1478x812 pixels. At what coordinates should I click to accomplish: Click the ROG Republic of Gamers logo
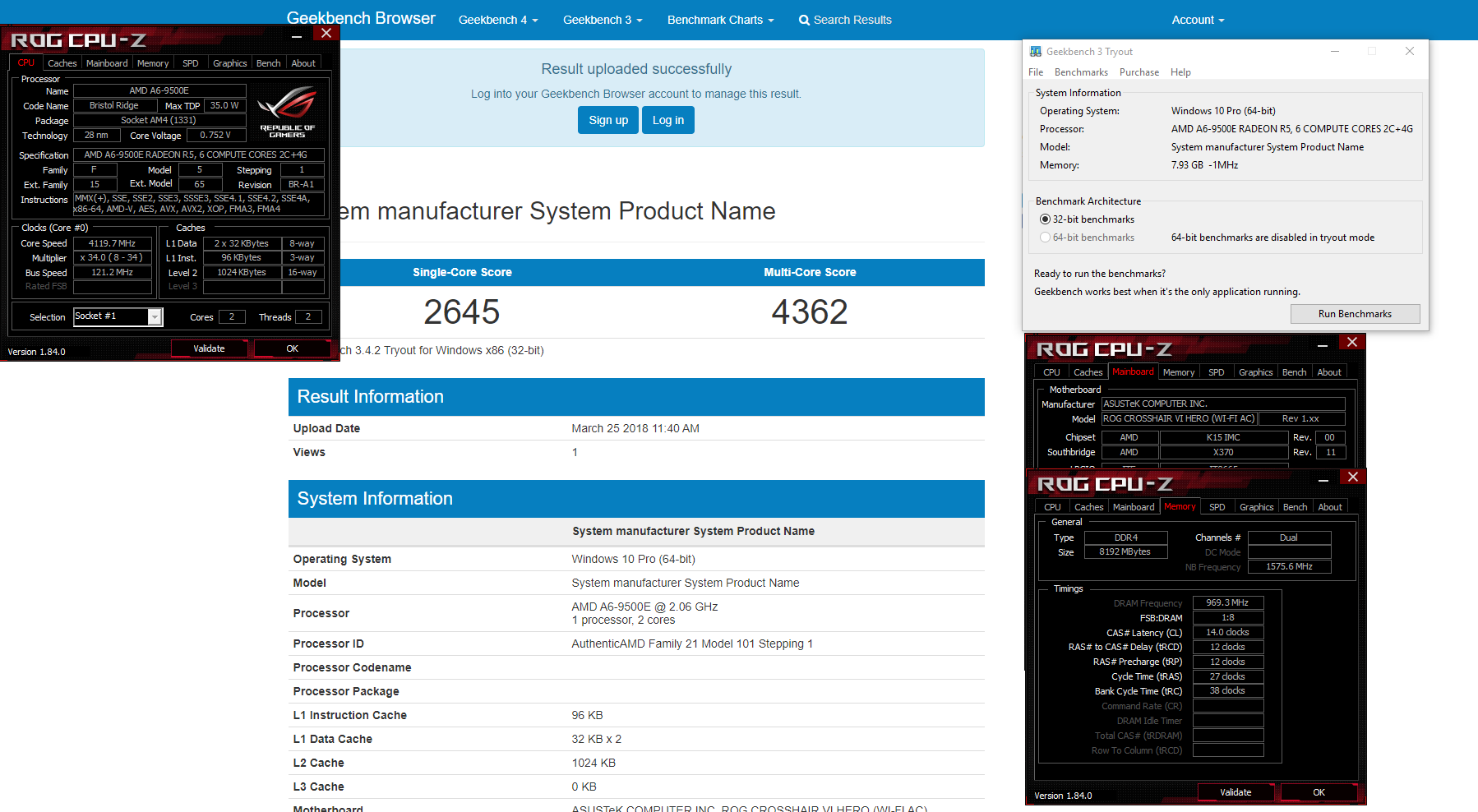click(x=287, y=112)
